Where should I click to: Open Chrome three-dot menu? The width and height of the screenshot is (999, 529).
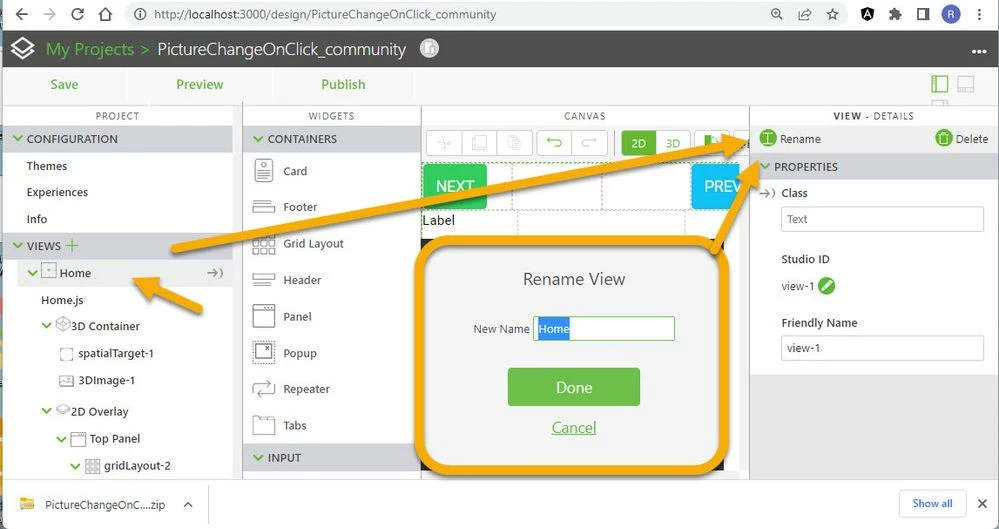[x=979, y=14]
